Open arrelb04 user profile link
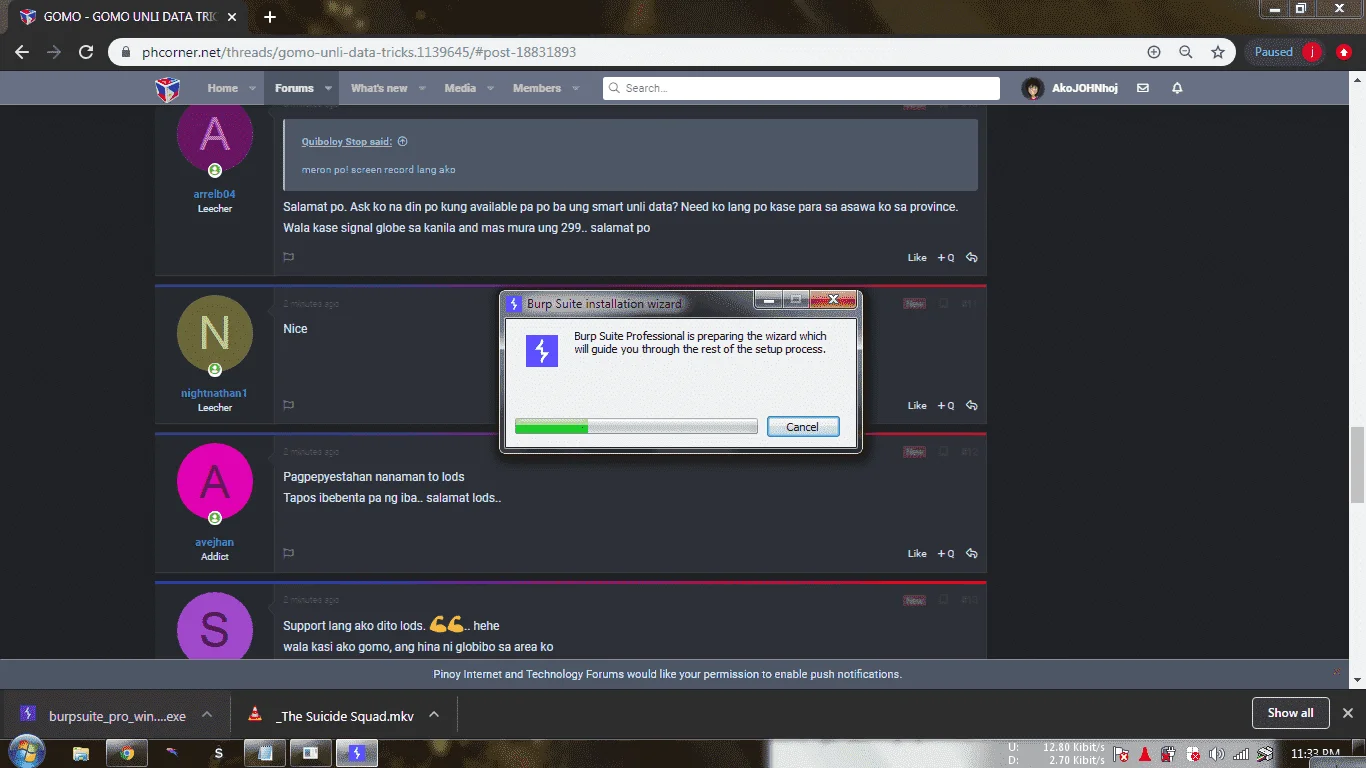Viewport: 1366px width, 768px height. pyautogui.click(x=215, y=194)
